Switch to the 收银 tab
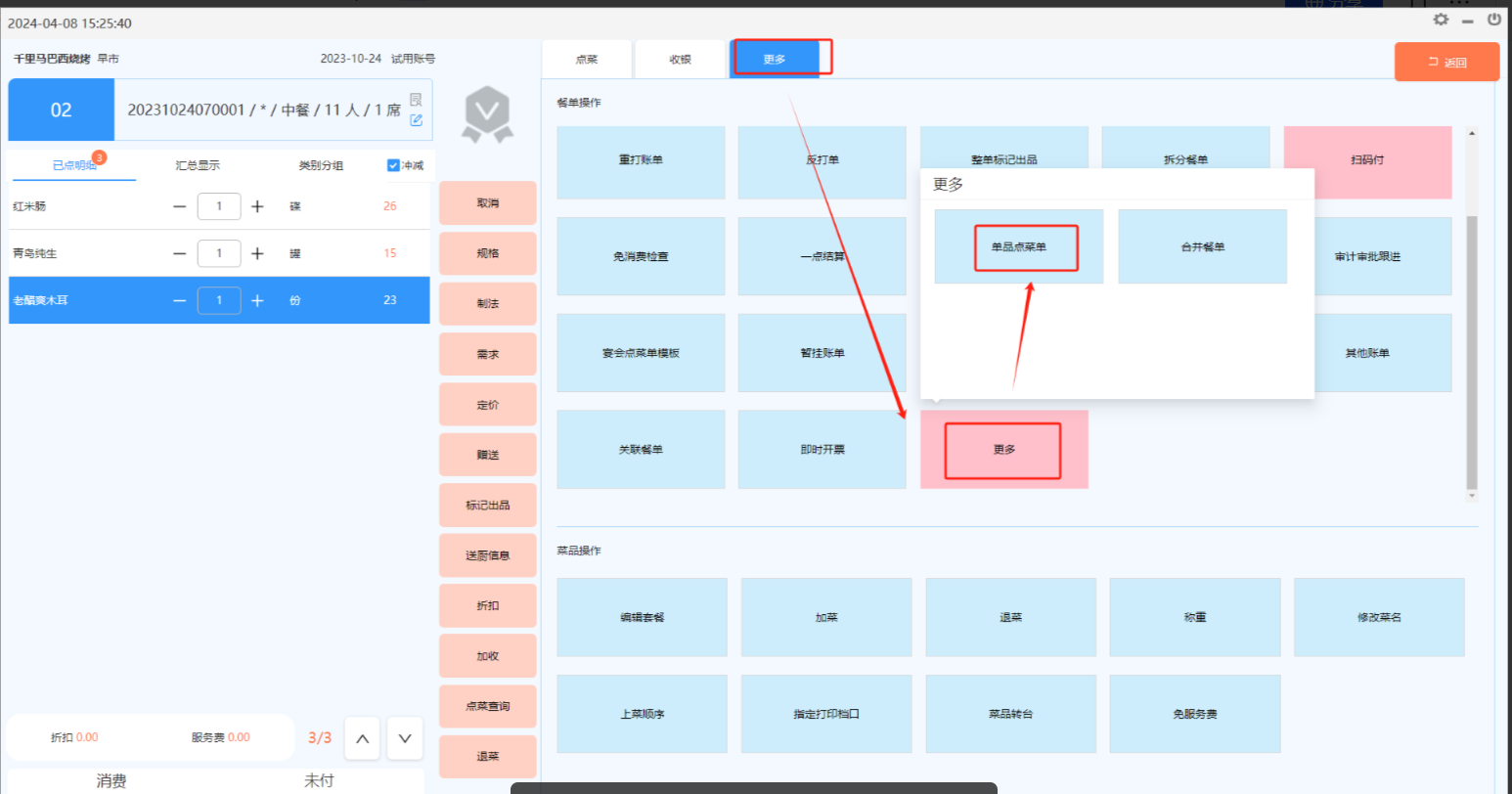 680,60
